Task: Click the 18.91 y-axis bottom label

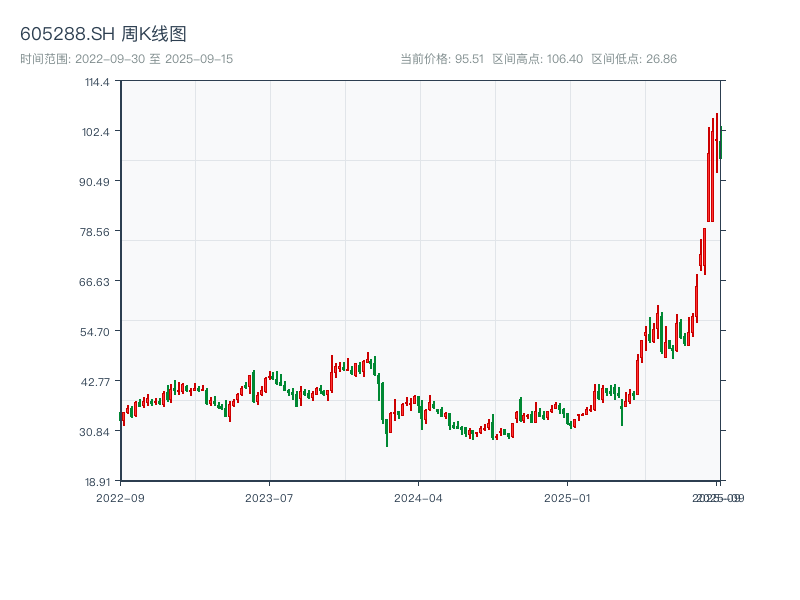Action: point(97,481)
